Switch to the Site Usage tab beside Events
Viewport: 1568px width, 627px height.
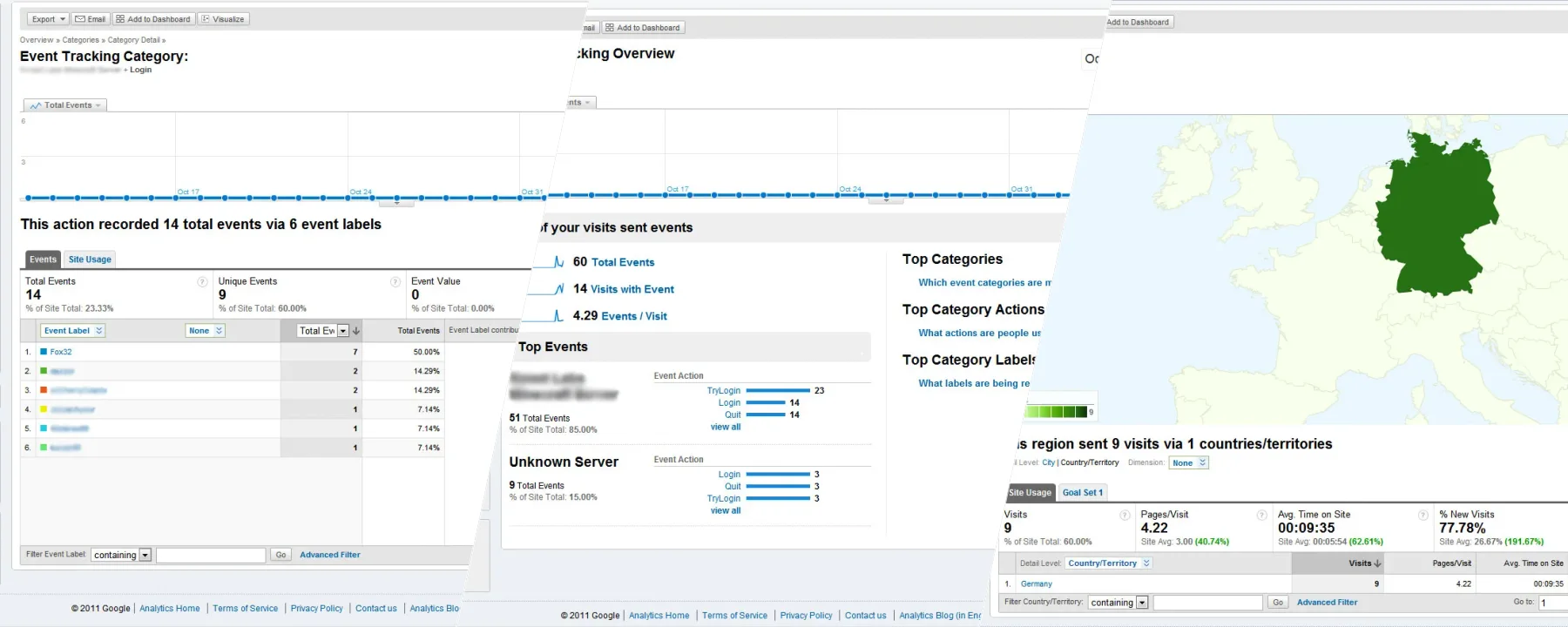(90, 260)
